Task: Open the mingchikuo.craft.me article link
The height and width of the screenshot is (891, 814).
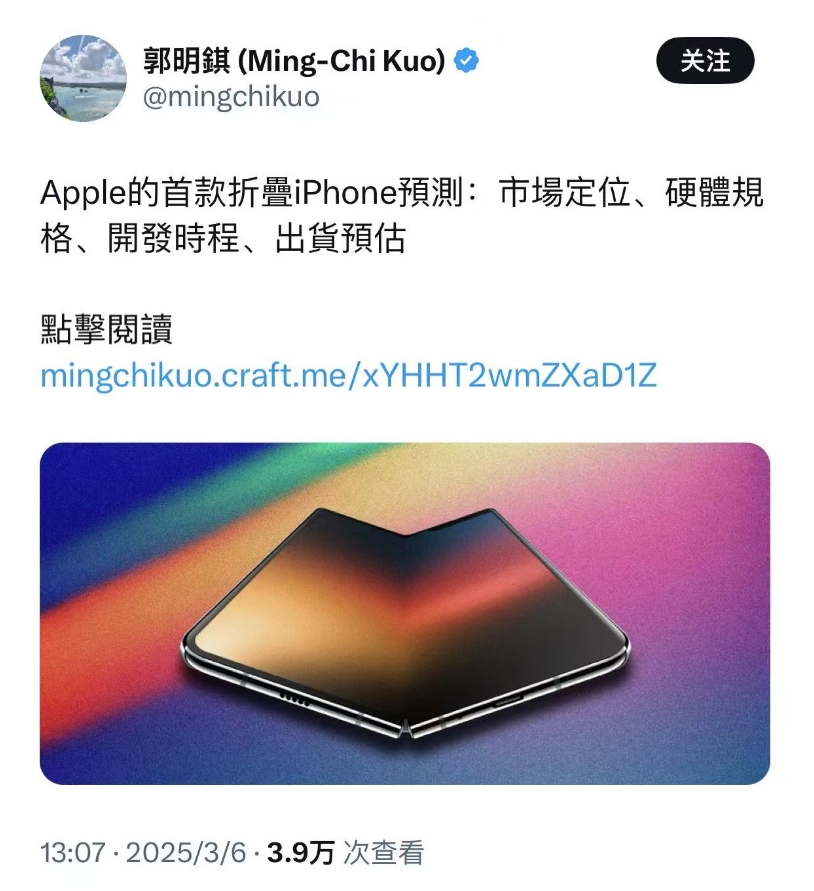Action: (348, 375)
